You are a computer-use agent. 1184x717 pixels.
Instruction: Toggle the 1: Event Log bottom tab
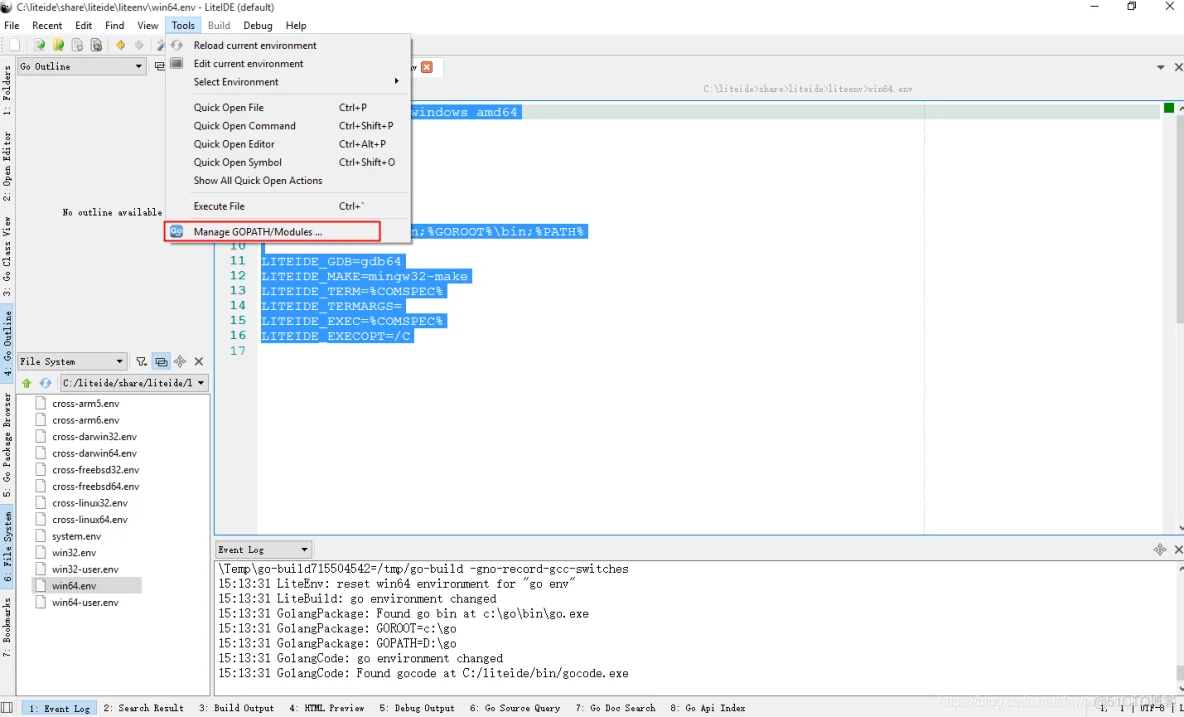[x=60, y=708]
